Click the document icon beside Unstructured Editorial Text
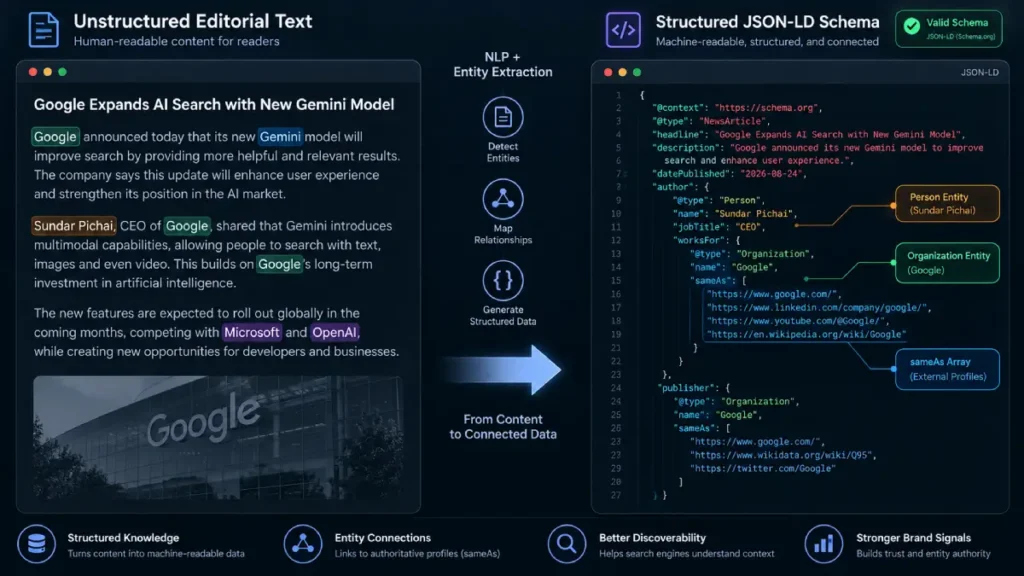 click(x=44, y=29)
